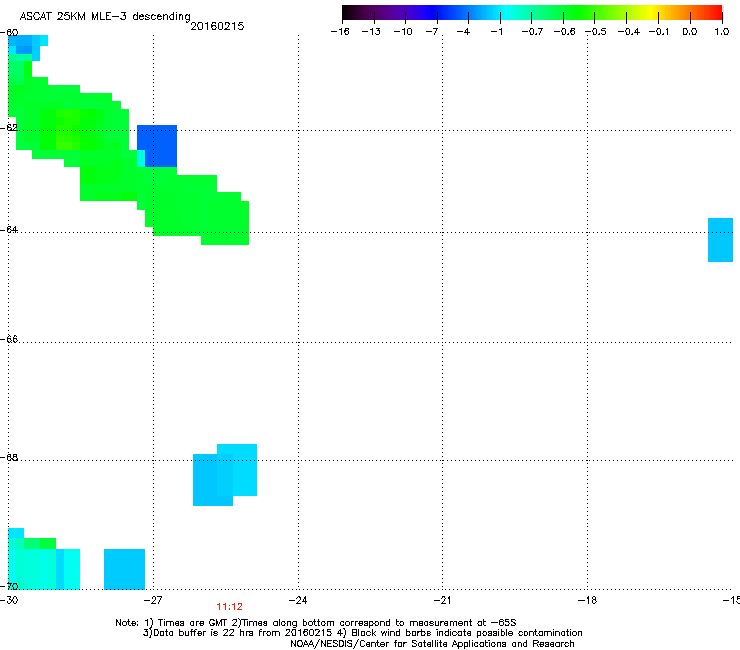Click the dark blue data square near -27, -62

pyautogui.click(x=157, y=146)
